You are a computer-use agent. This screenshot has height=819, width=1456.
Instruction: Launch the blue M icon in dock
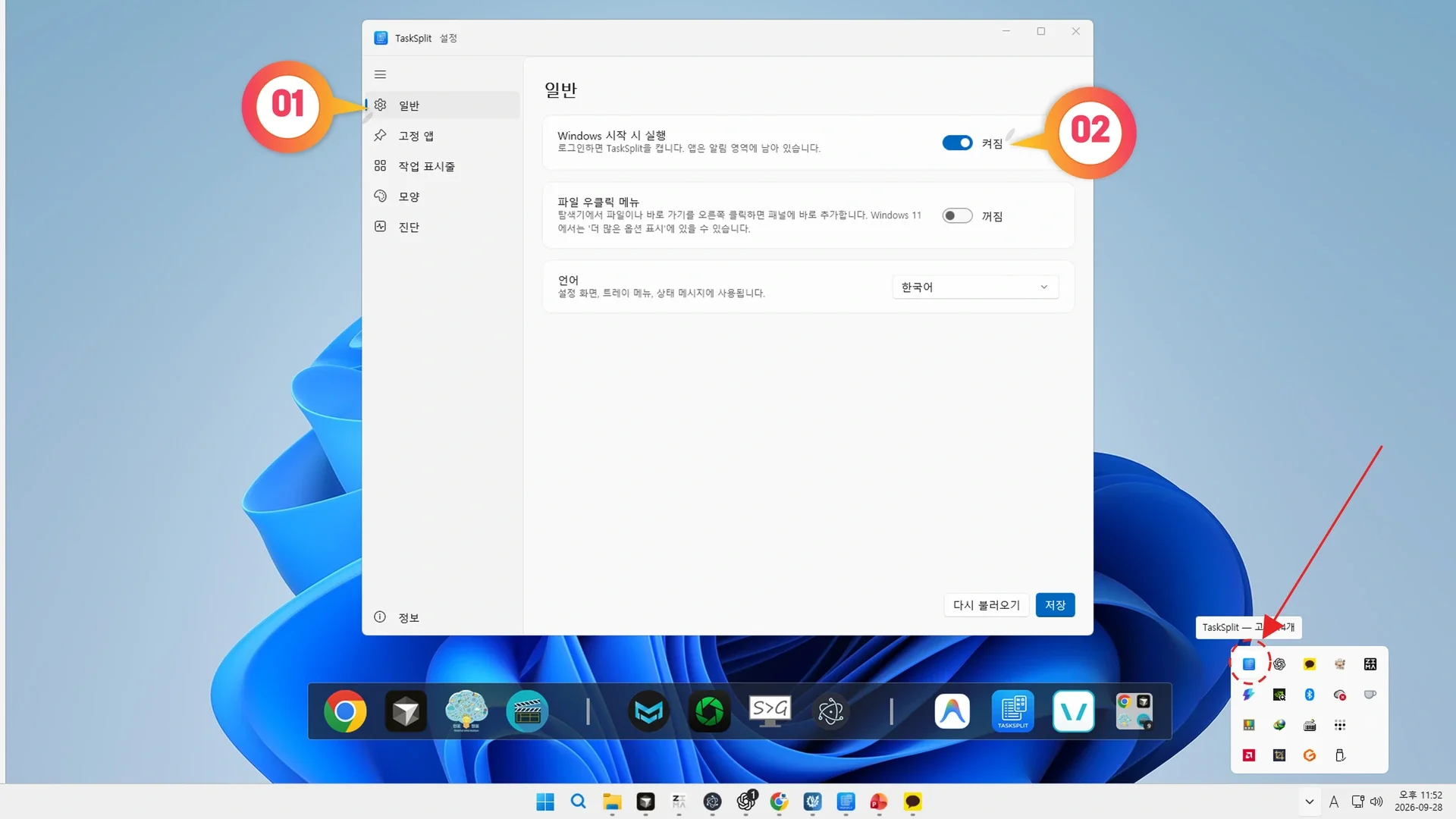click(648, 711)
